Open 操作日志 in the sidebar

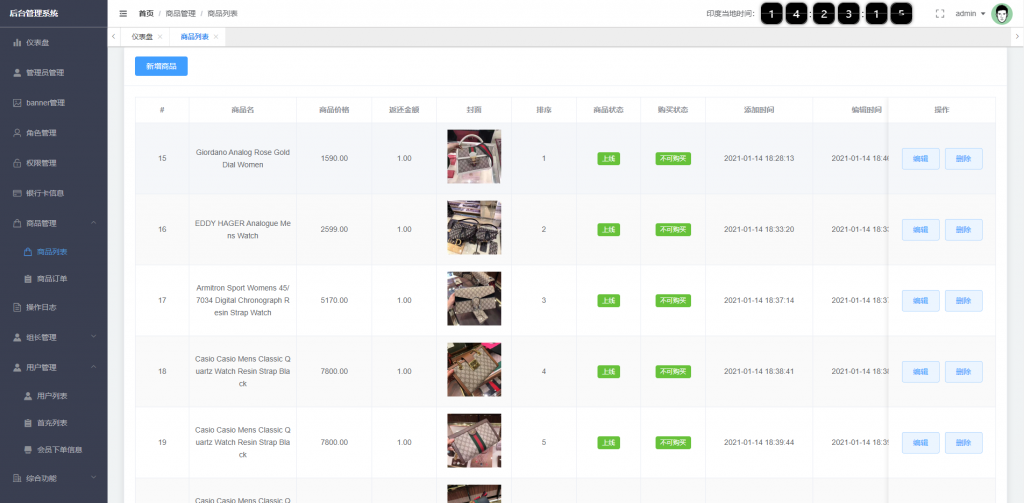41,307
